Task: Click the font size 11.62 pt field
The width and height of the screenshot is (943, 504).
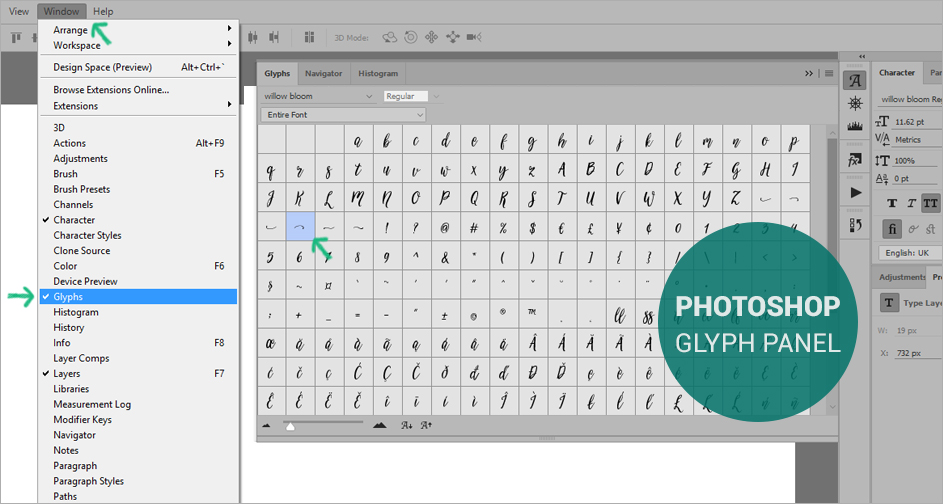Action: [x=917, y=122]
